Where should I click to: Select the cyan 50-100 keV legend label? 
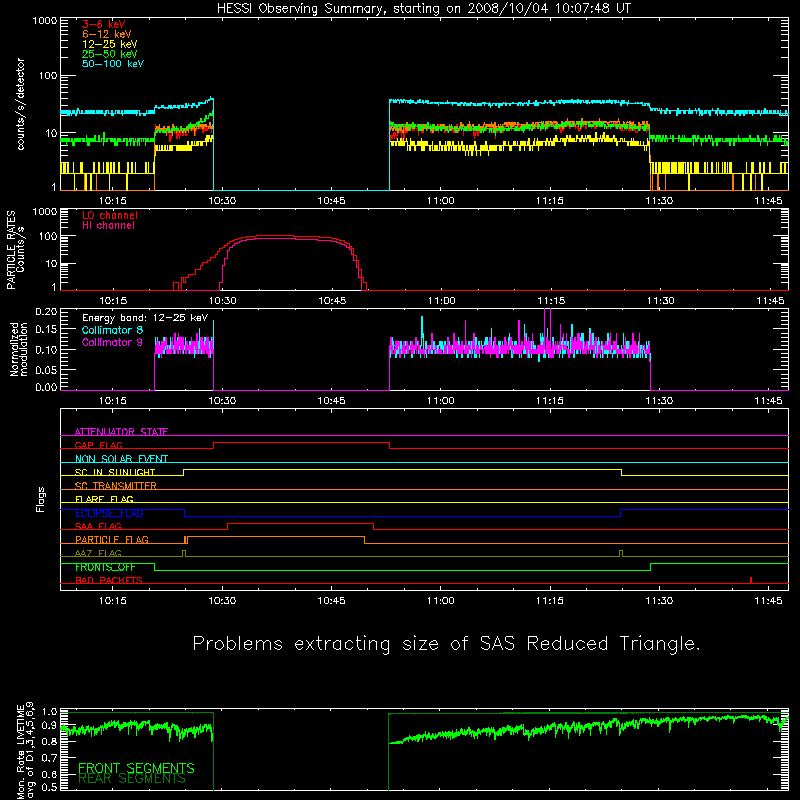(113, 64)
